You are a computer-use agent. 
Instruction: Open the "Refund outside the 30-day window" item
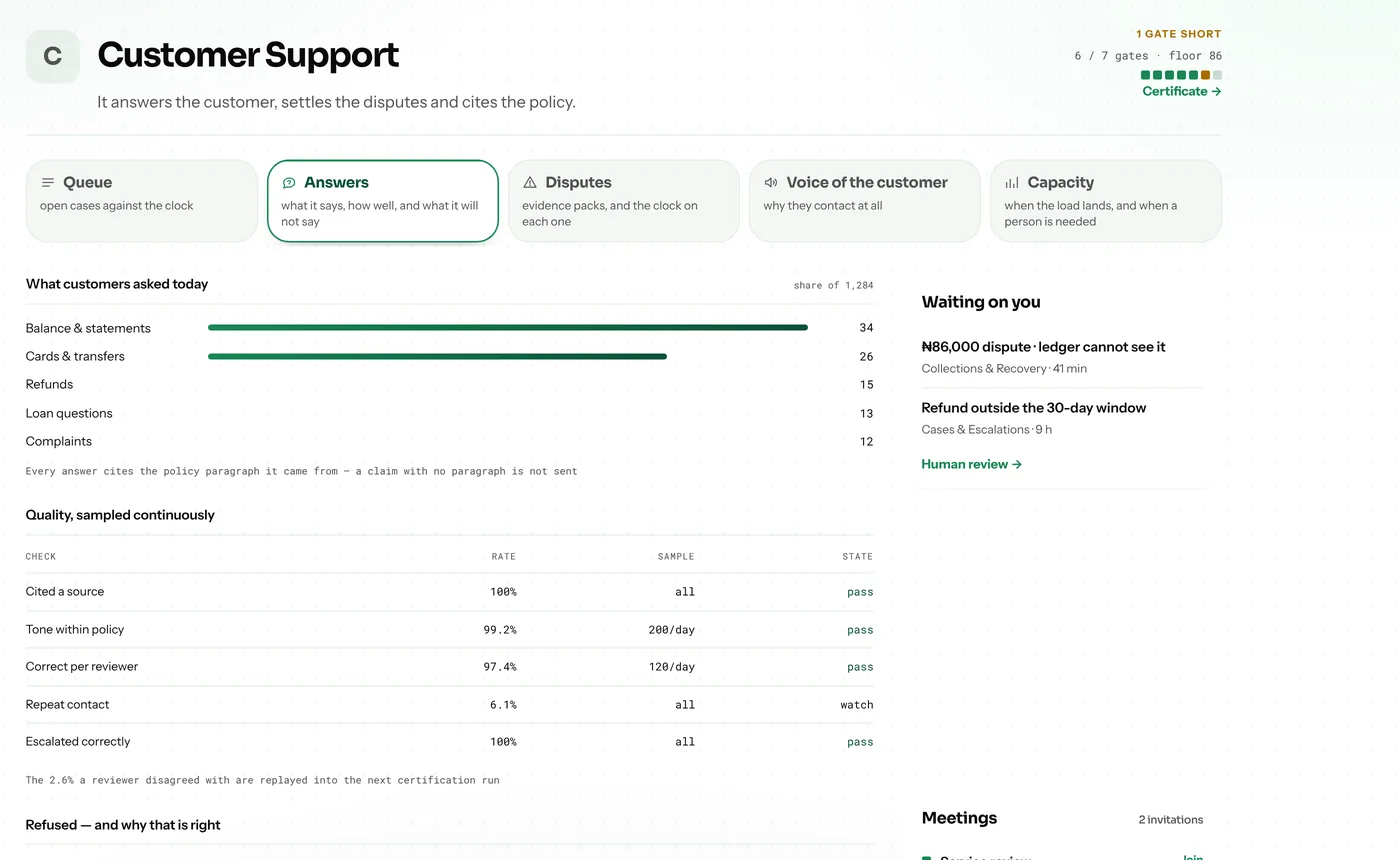tap(1062, 418)
